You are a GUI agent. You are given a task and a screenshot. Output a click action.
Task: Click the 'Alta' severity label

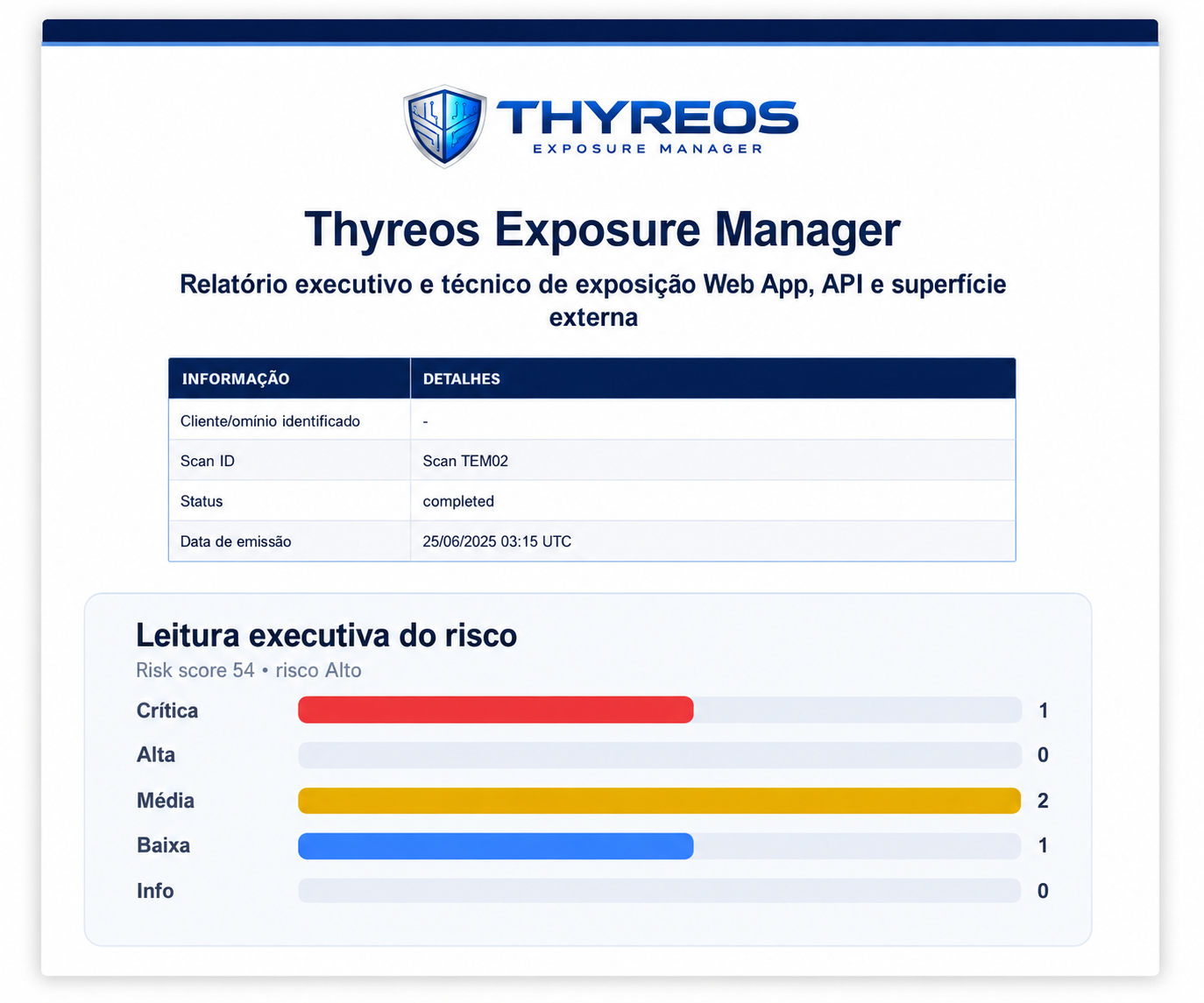(x=156, y=755)
